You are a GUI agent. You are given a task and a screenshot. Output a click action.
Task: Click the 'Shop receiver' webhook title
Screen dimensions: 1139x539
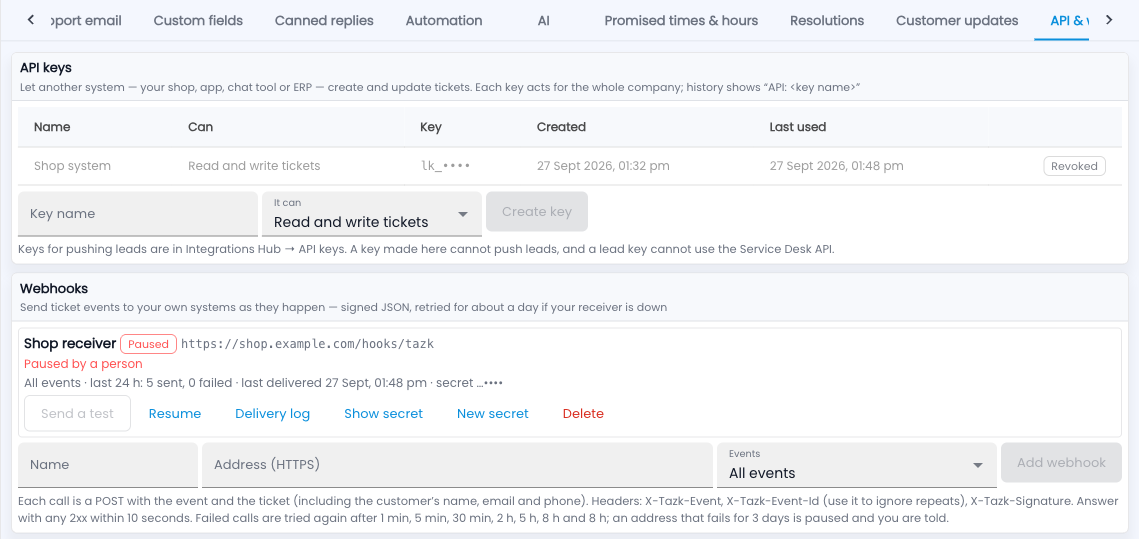[70, 344]
